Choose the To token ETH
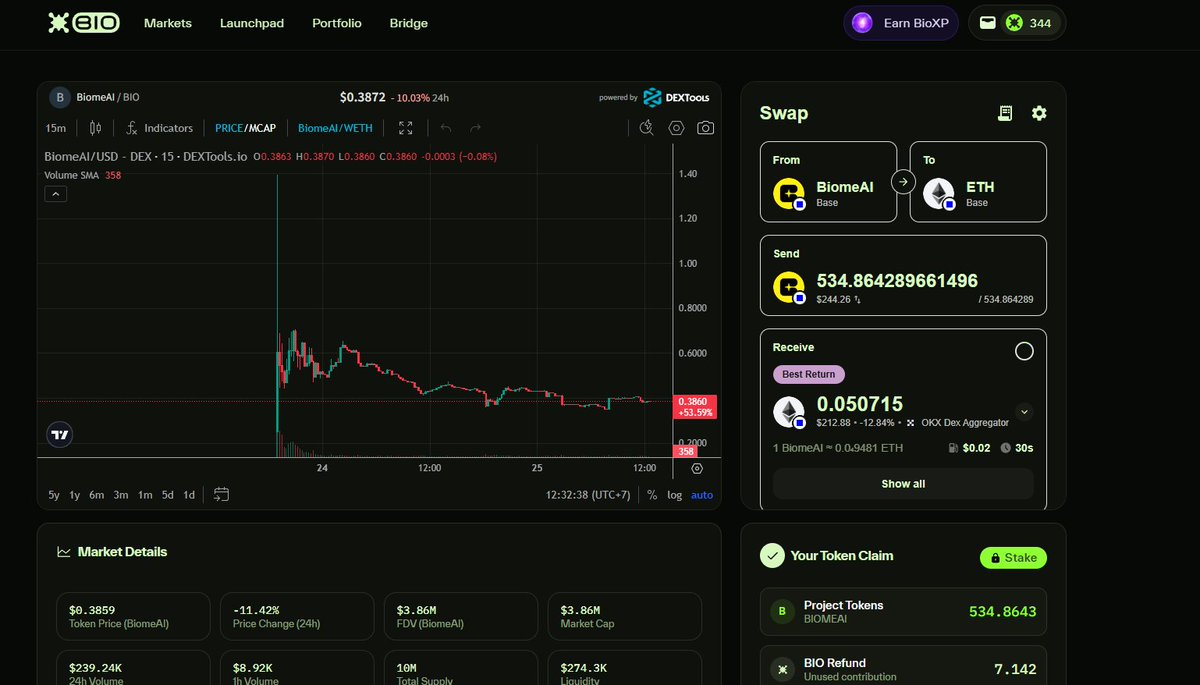The height and width of the screenshot is (685, 1200). [978, 182]
